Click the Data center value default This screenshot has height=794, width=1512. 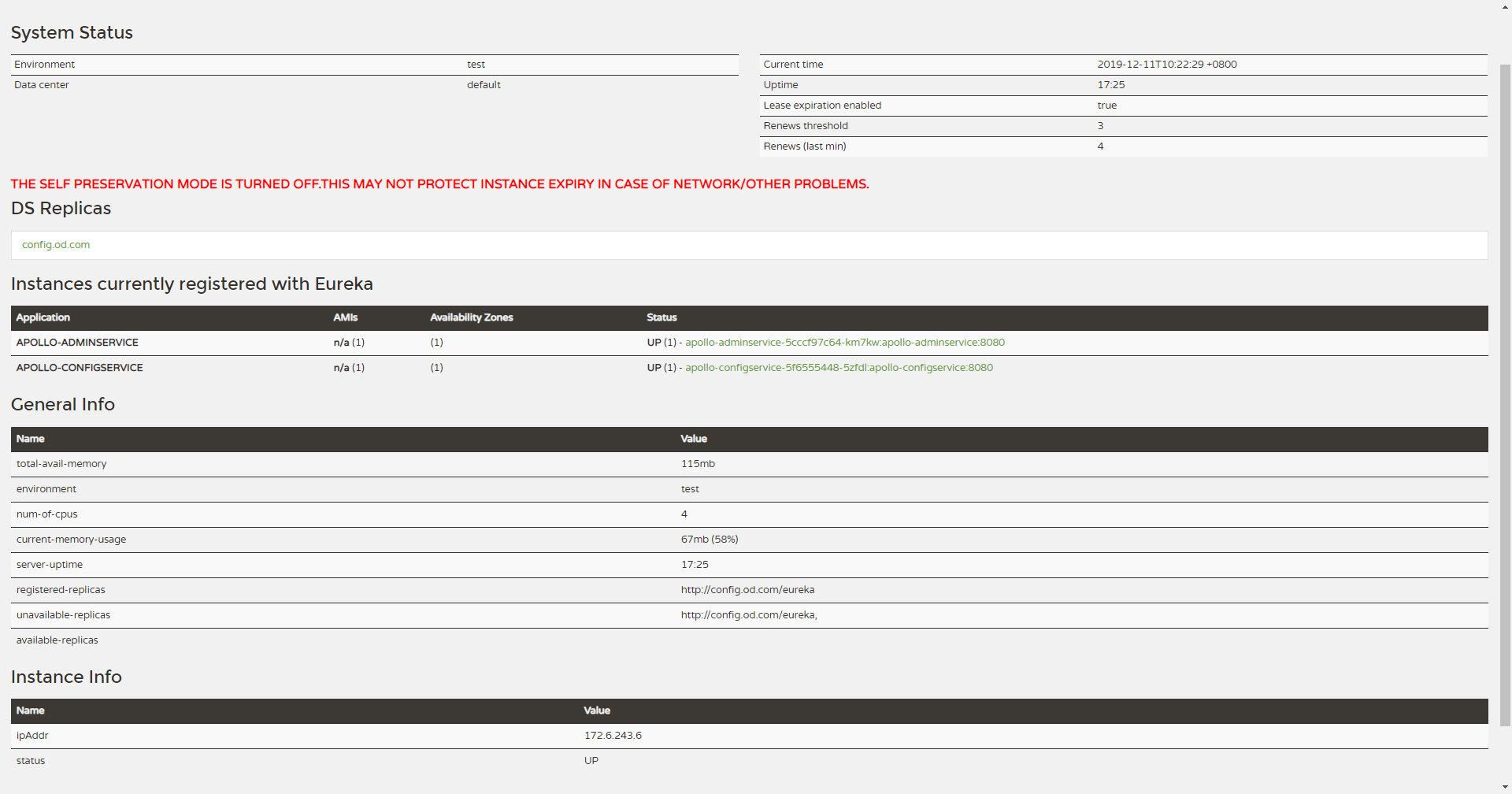coord(484,85)
